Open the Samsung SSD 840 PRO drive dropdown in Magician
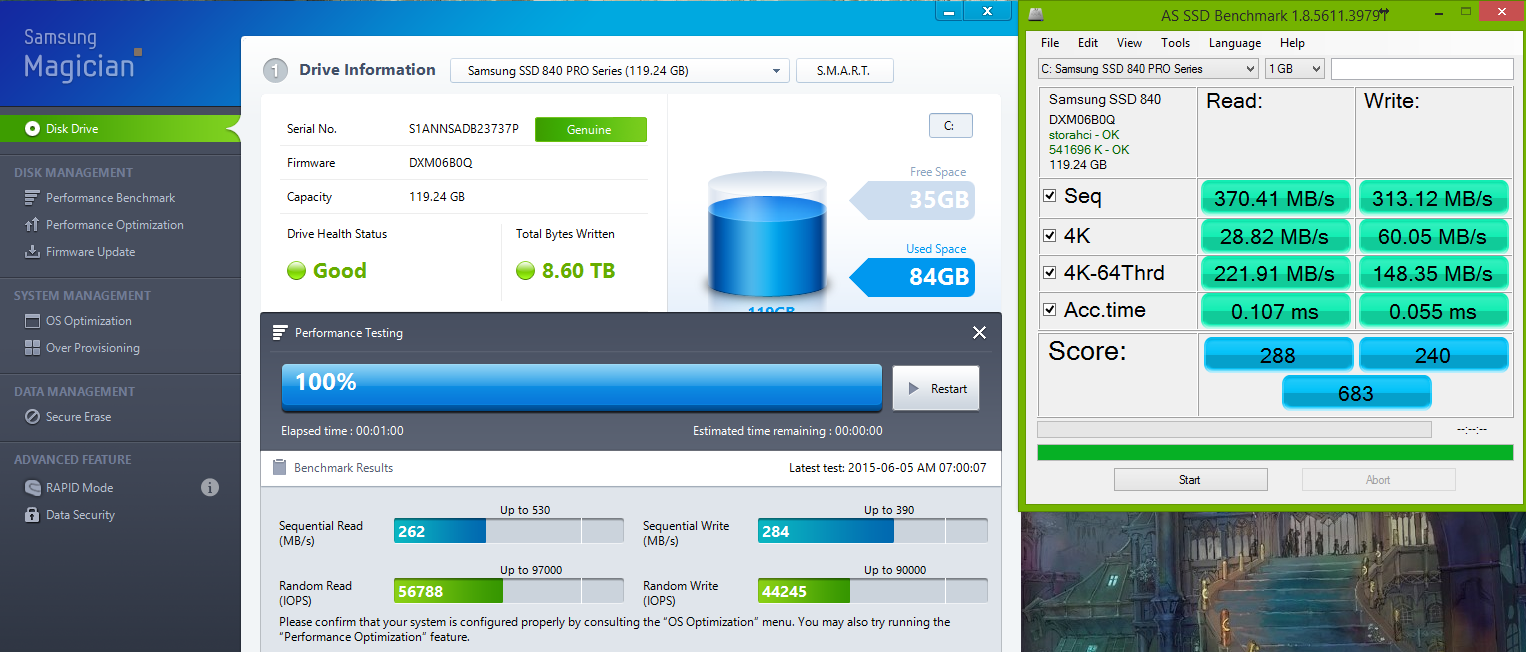 [x=619, y=71]
